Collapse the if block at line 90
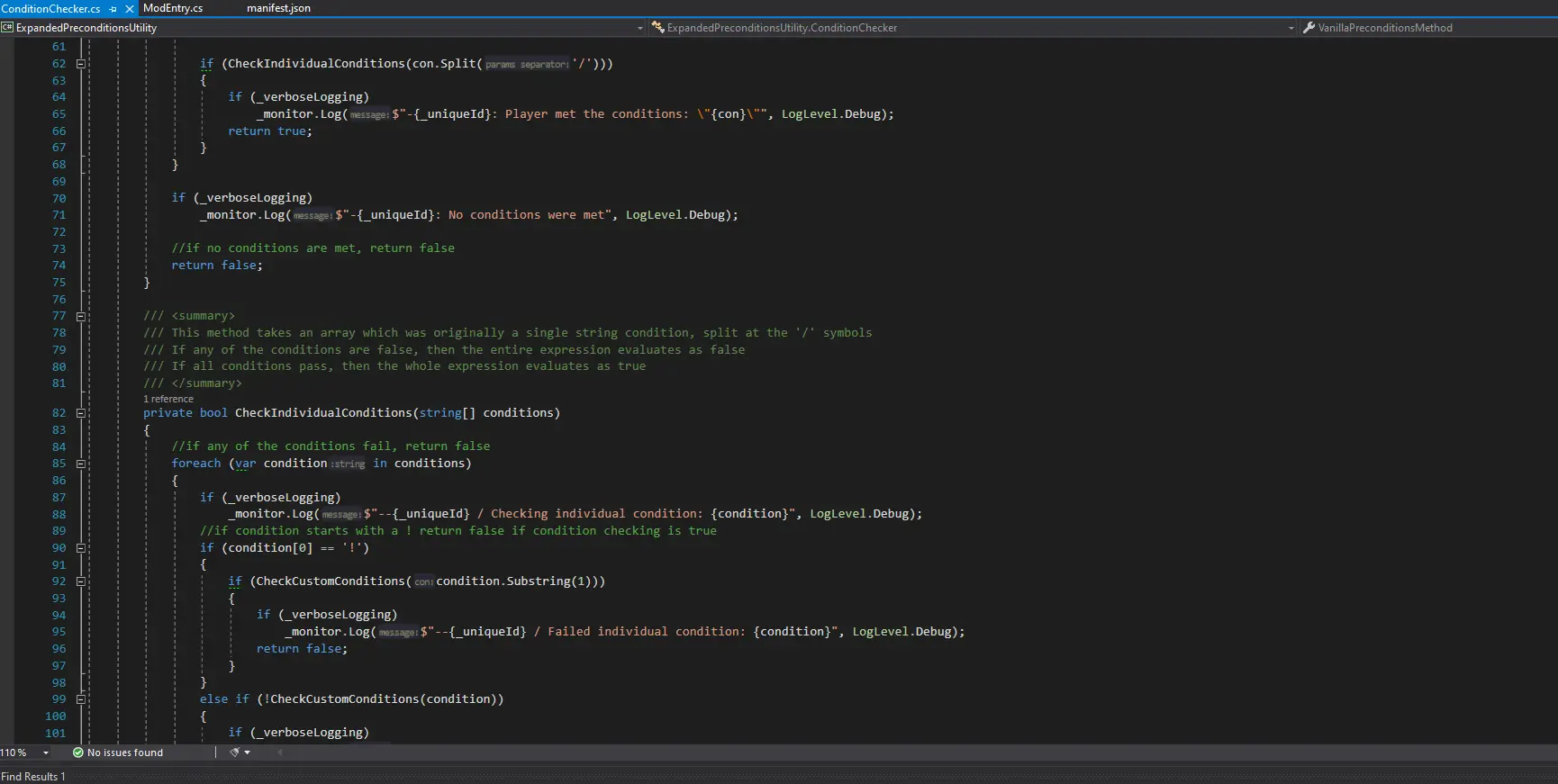The height and width of the screenshot is (784, 1558). [x=81, y=548]
